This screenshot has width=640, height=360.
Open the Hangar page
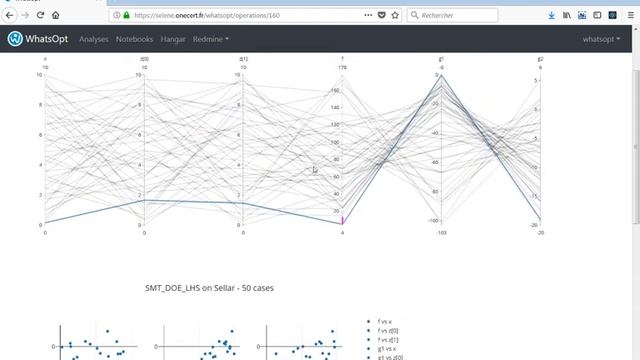173,39
